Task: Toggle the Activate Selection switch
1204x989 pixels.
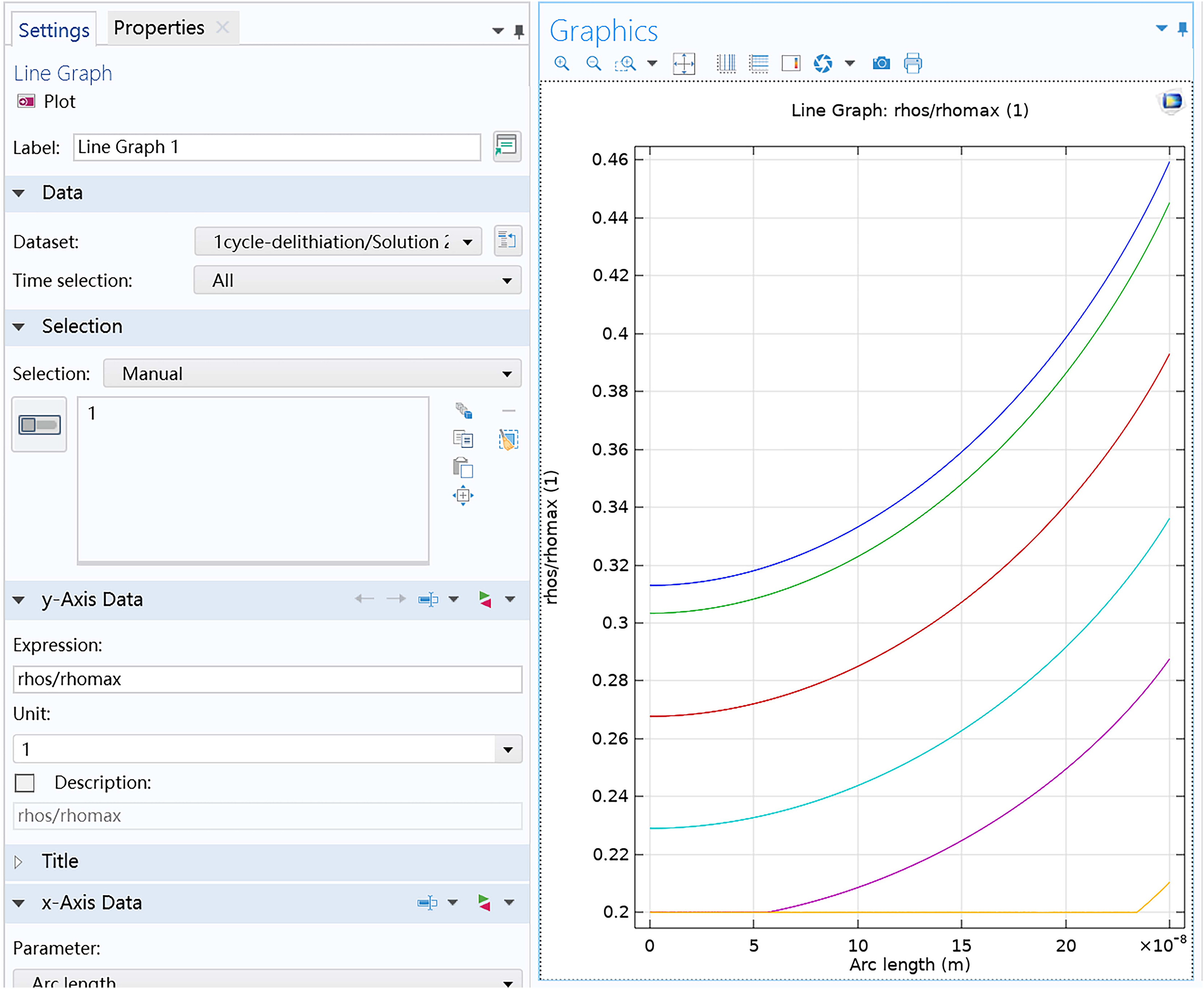Action: pos(39,425)
